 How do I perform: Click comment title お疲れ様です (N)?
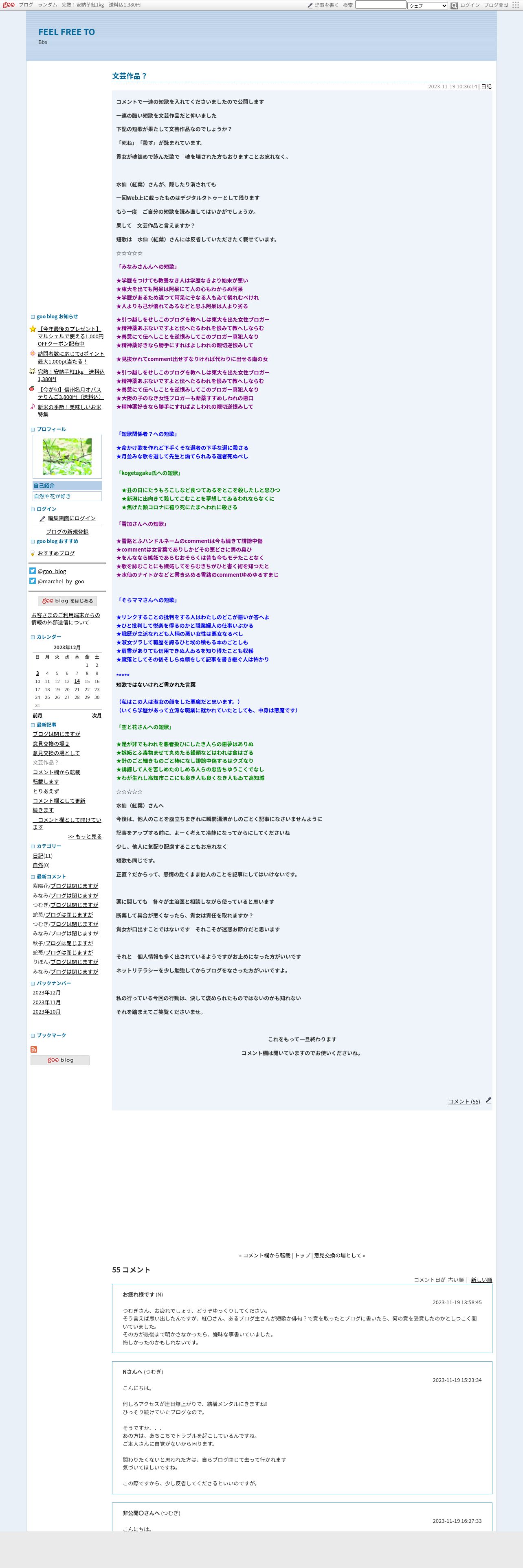coord(143,1295)
